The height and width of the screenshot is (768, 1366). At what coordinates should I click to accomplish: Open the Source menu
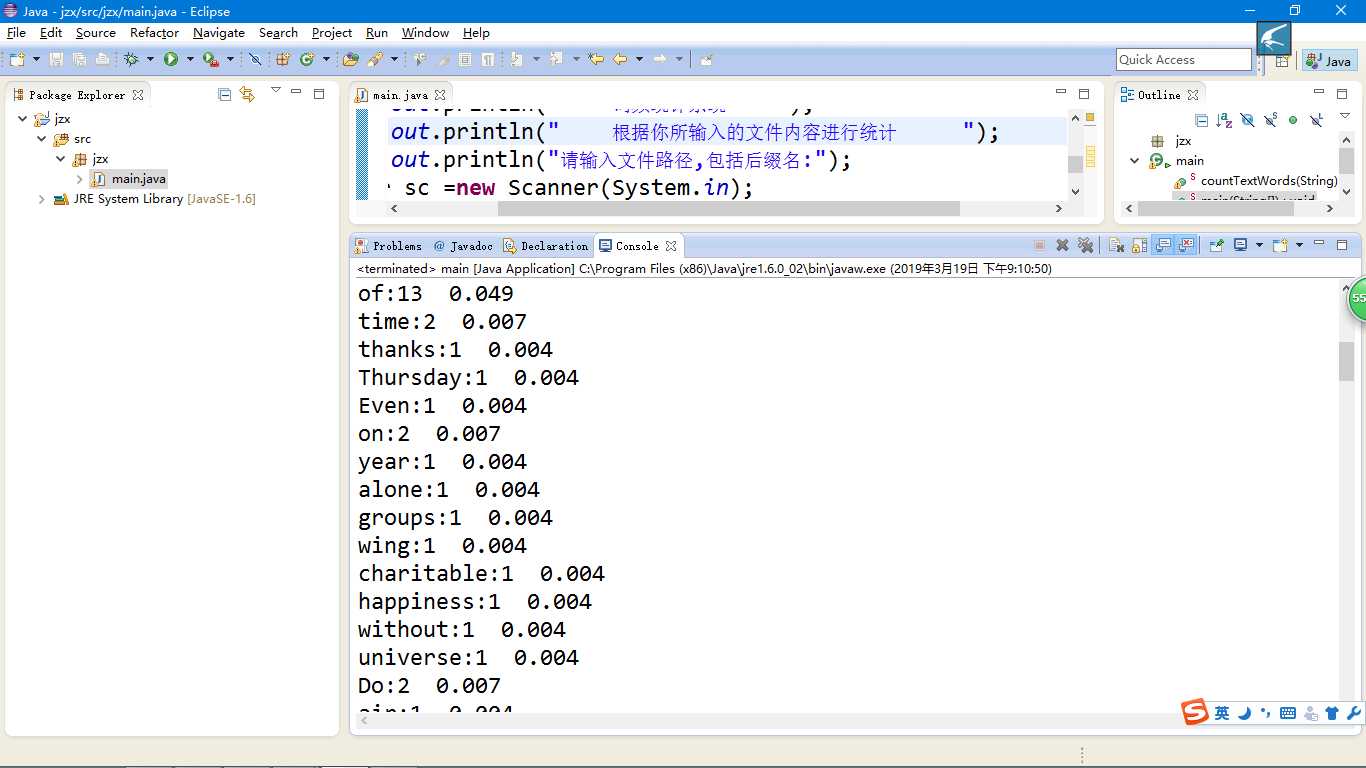[x=95, y=32]
